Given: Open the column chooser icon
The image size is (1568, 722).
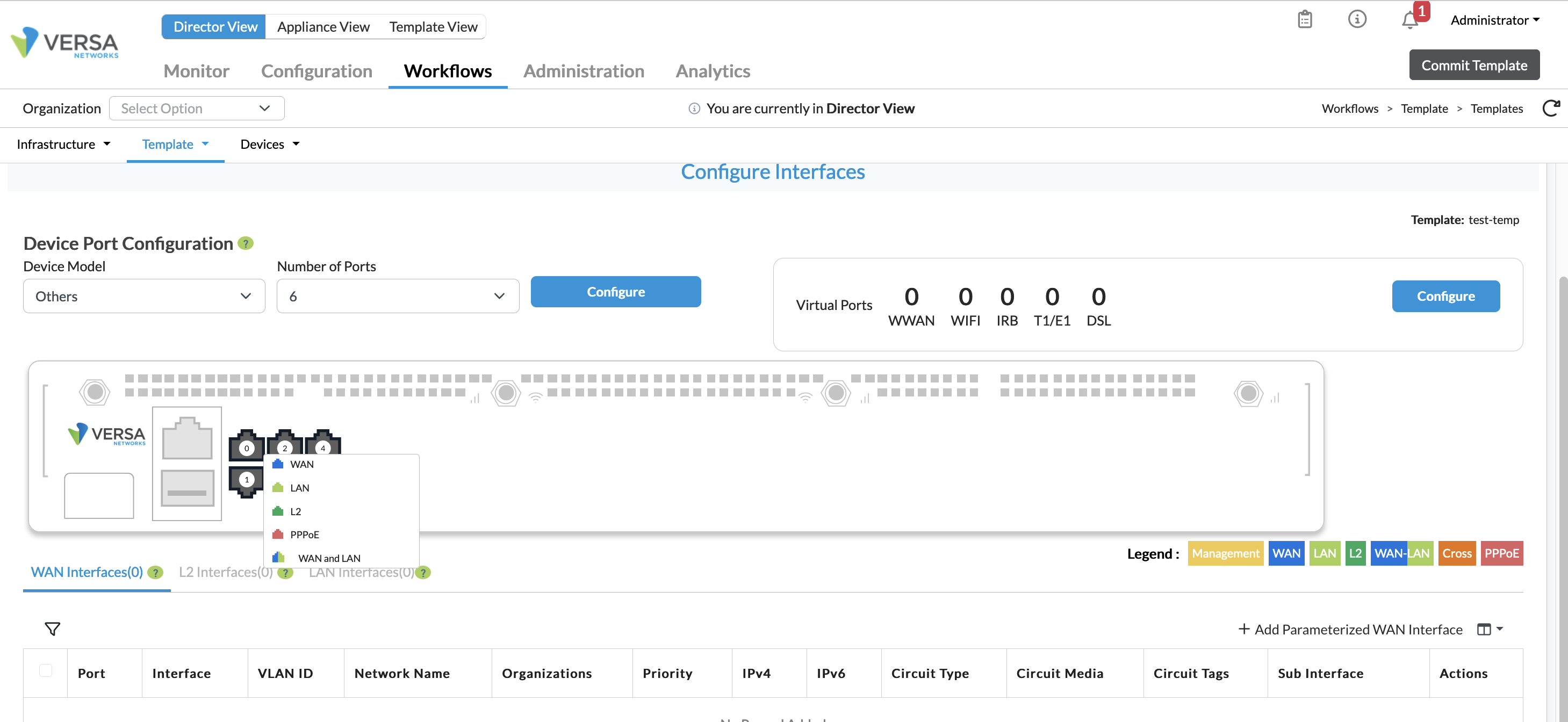Looking at the screenshot, I should click(x=1490, y=629).
